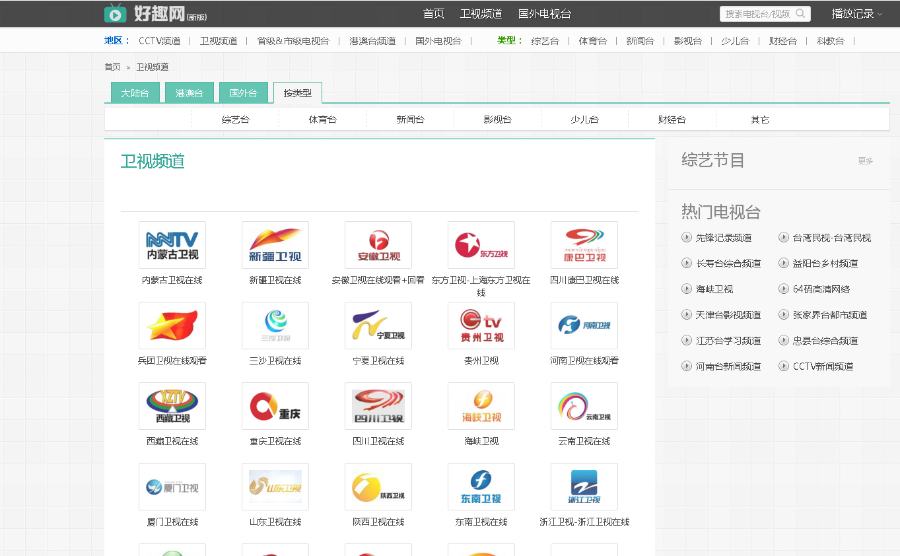Screen dimensions: 900x556
Task: Click 更多 next to 综艺节目
Action: click(x=866, y=161)
